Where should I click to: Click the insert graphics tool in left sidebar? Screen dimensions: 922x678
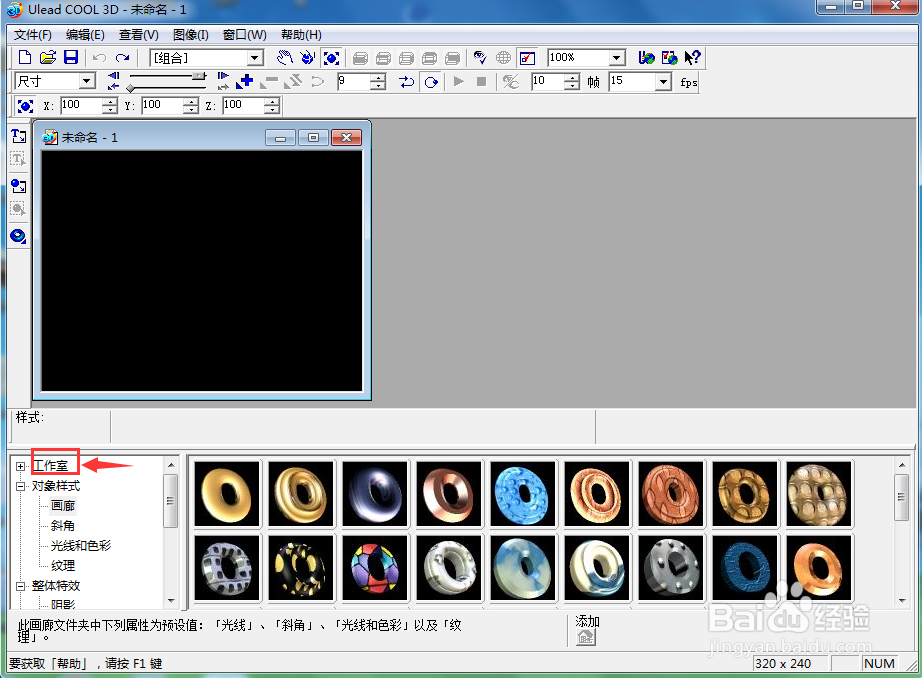(18, 186)
